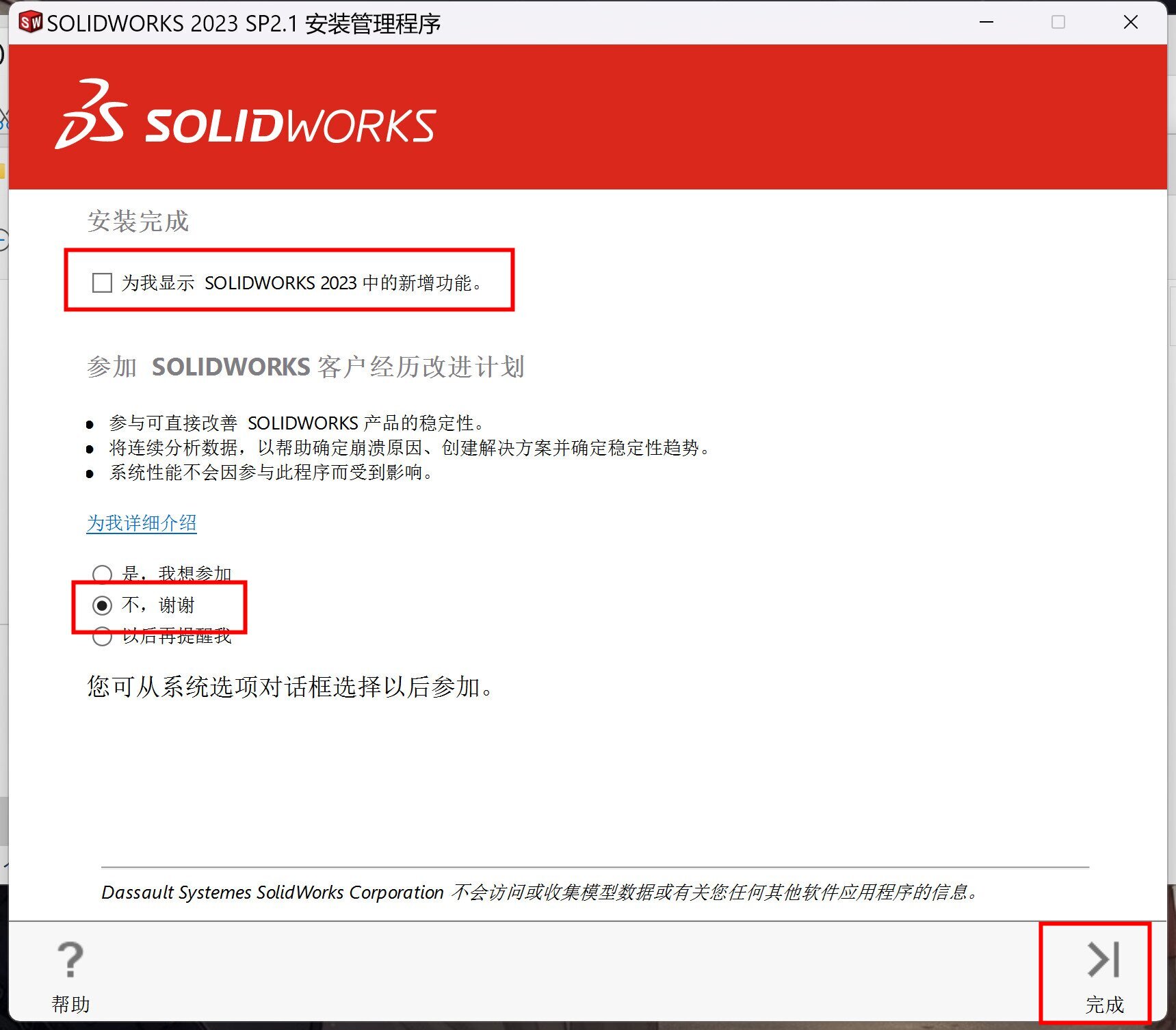Select the 不，谢谢 radio option

[102, 605]
